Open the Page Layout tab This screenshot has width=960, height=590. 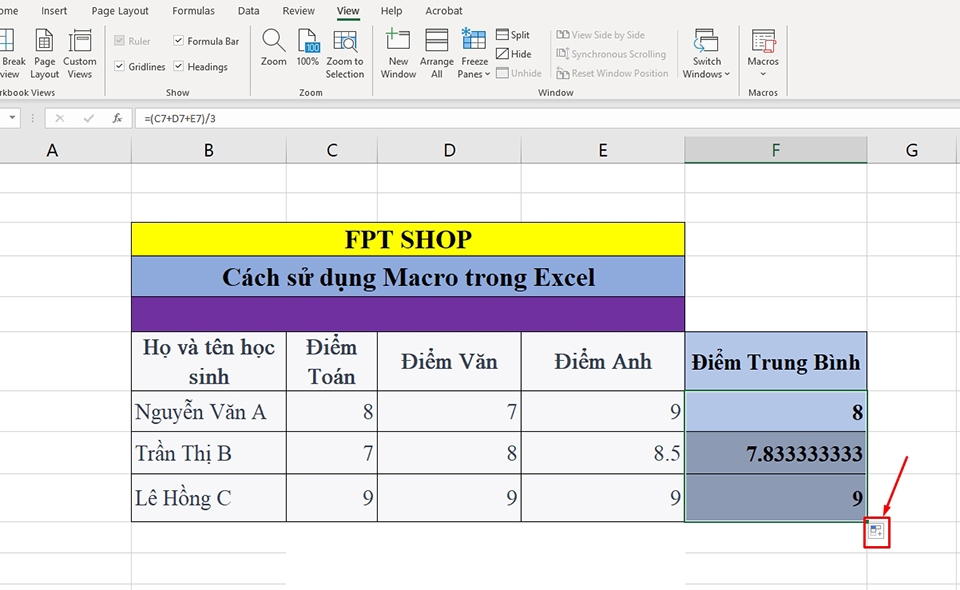click(120, 11)
